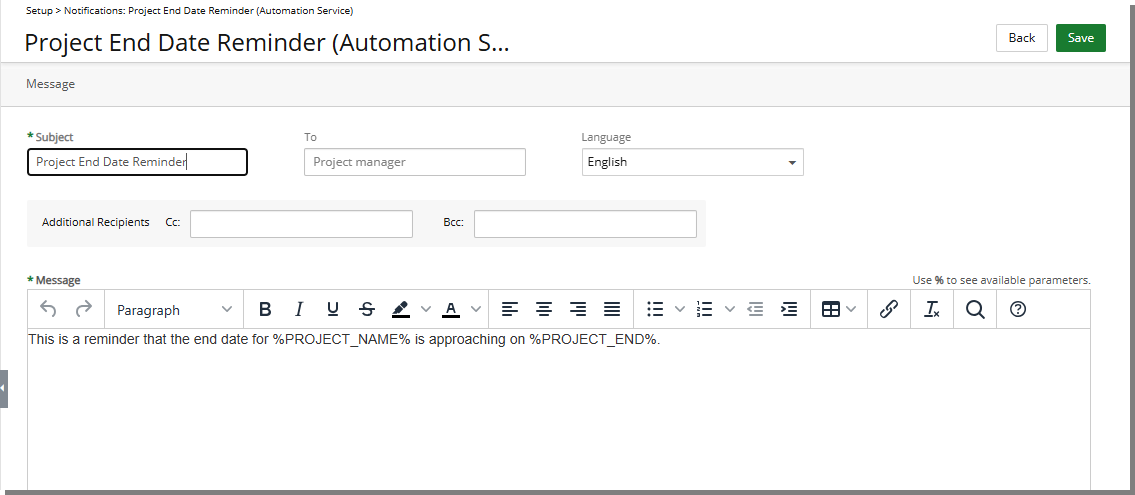1135x495 pixels.
Task: Open editor help
Action: pos(1018,310)
